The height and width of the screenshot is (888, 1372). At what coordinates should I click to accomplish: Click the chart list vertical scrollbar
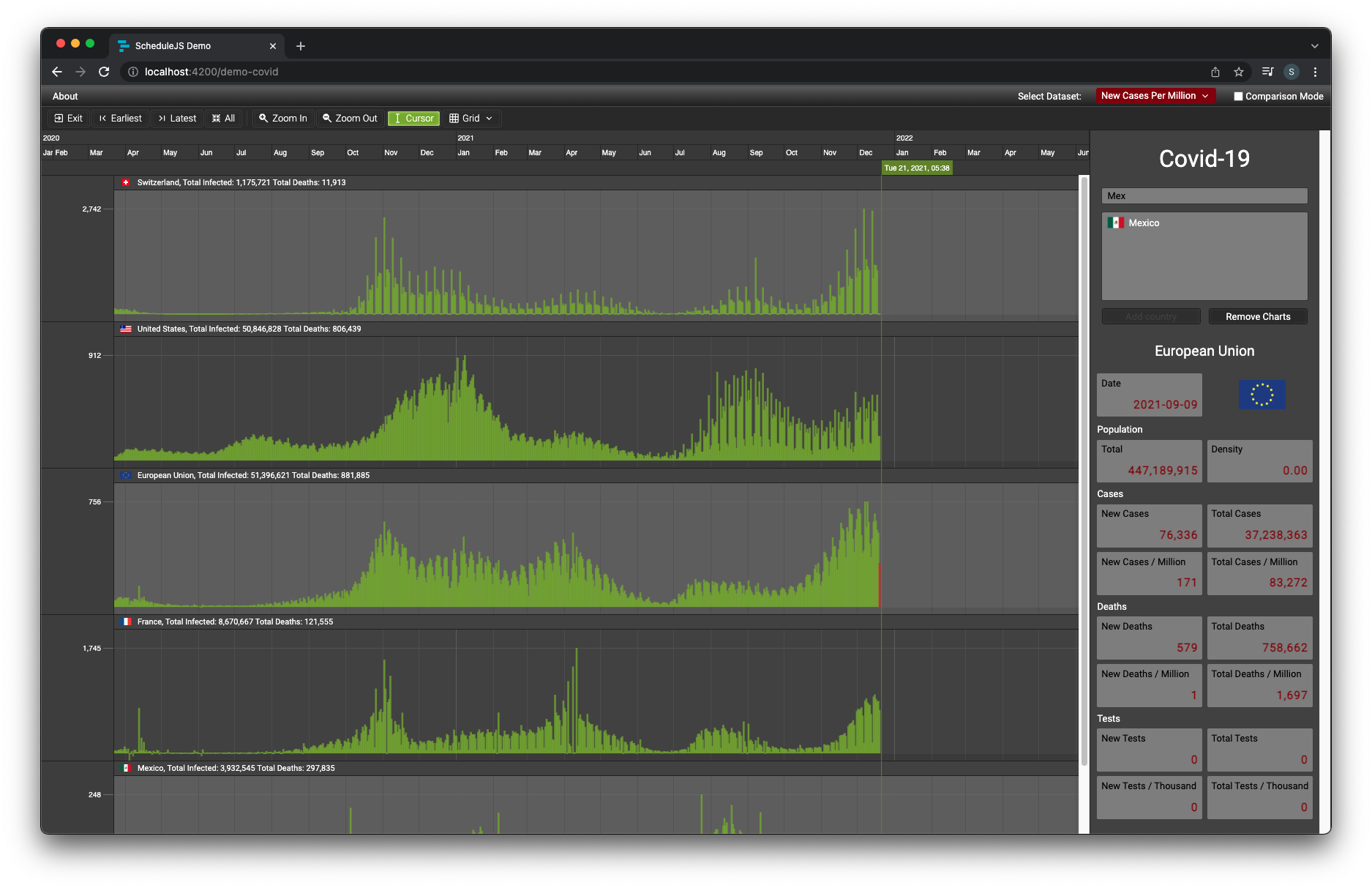click(1084, 469)
